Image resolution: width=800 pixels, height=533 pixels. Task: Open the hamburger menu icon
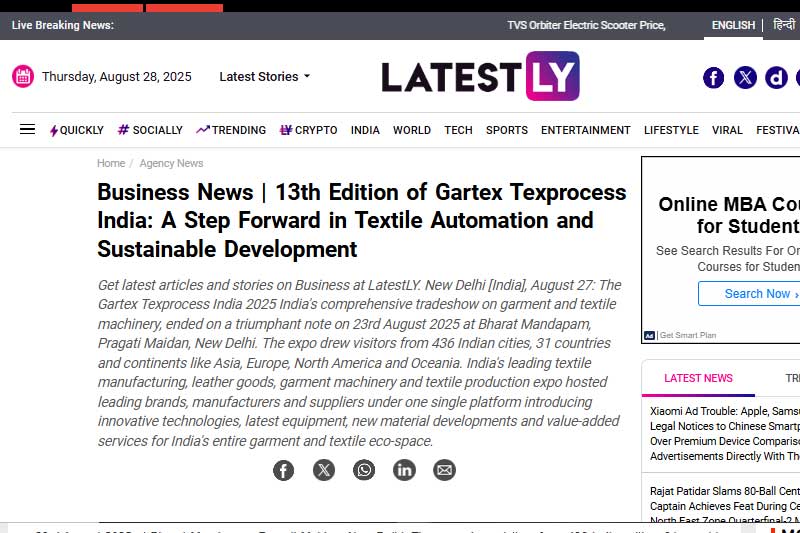point(28,130)
